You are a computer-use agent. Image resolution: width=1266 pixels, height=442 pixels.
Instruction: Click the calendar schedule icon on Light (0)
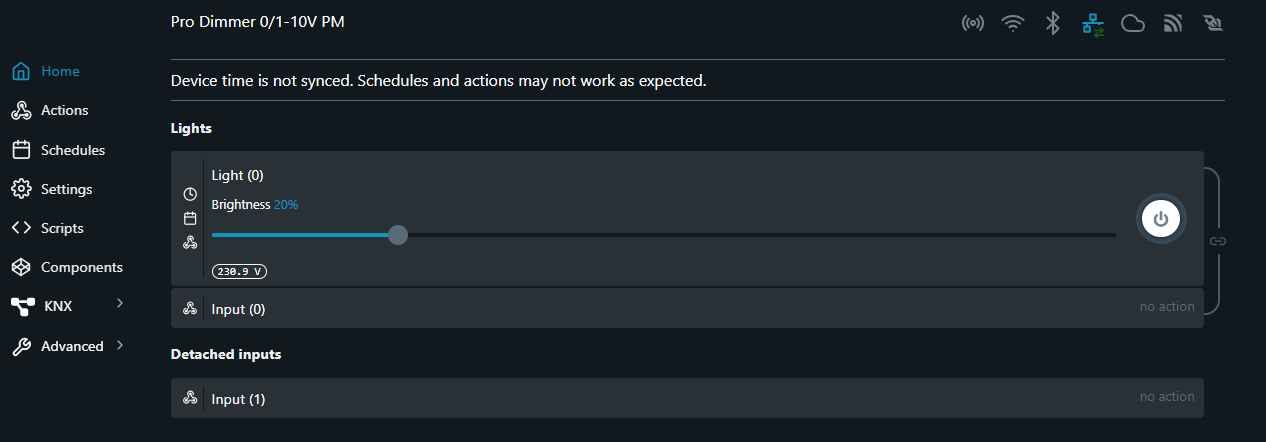point(190,218)
